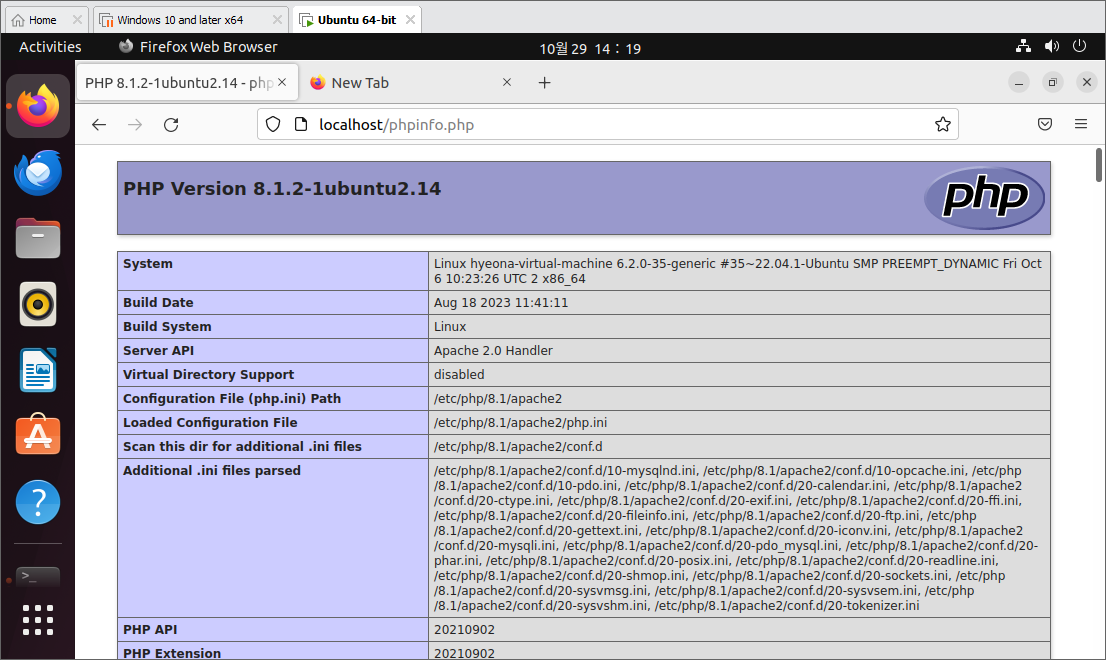The image size is (1106, 660).
Task: Restore the Firefox browser window
Action: [x=1052, y=82]
